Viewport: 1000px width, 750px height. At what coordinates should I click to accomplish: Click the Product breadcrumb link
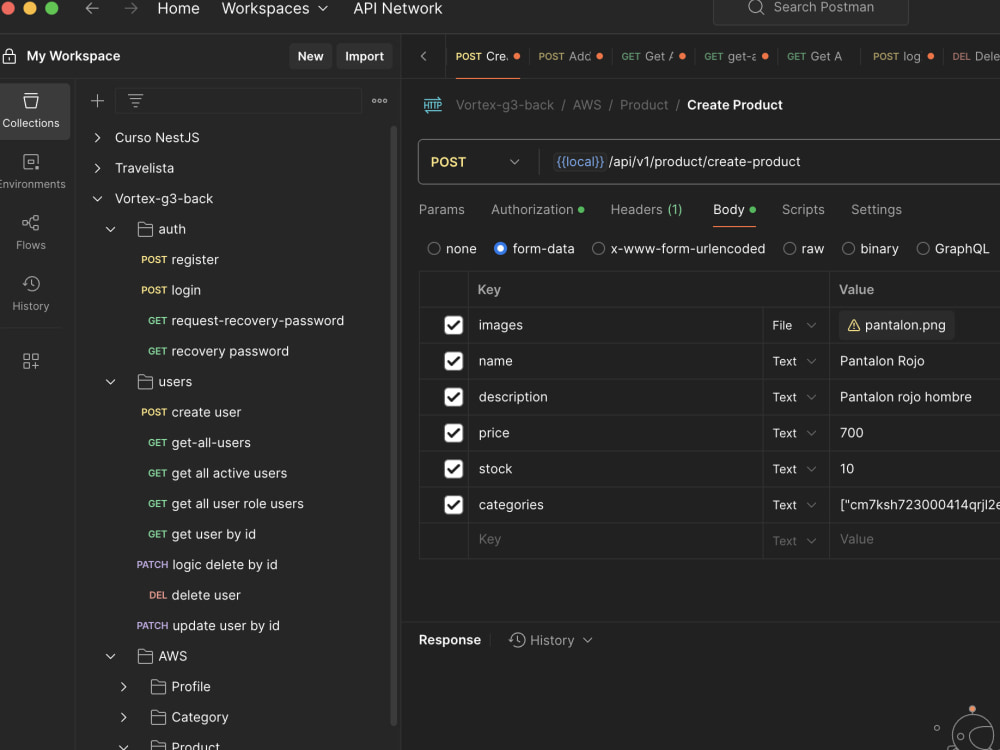(643, 105)
